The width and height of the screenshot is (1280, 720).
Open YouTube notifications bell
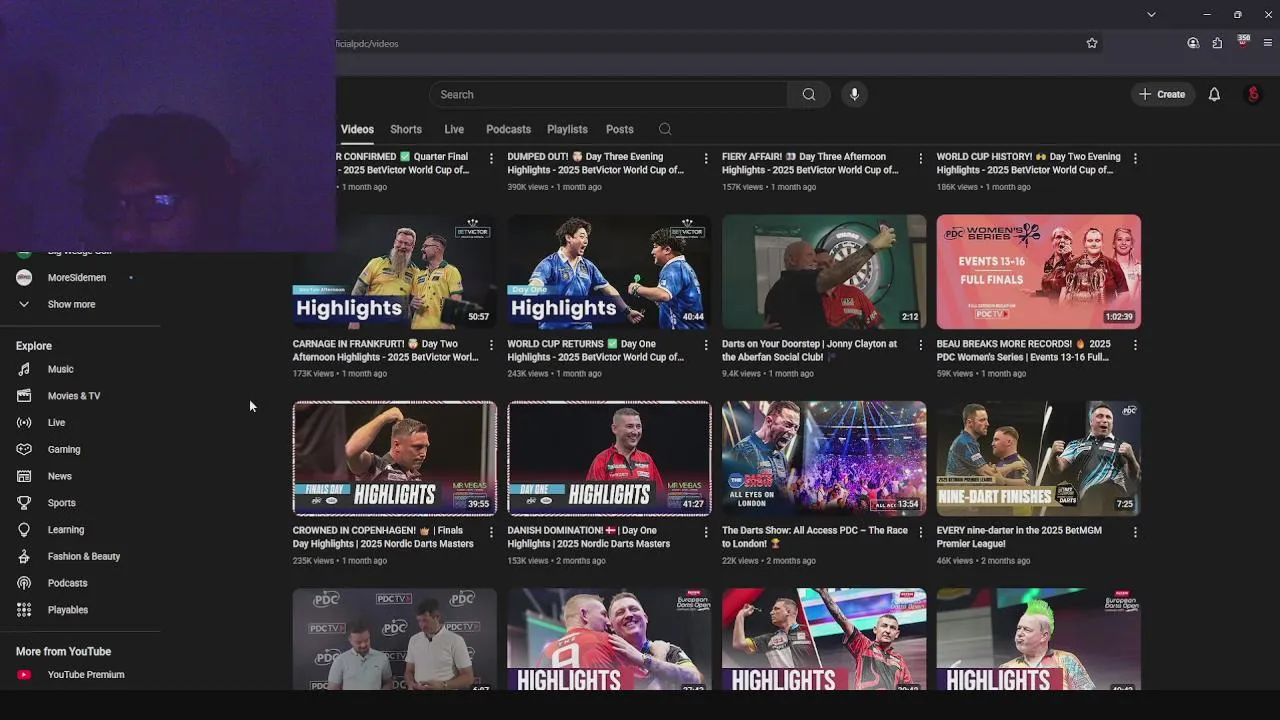click(1214, 95)
